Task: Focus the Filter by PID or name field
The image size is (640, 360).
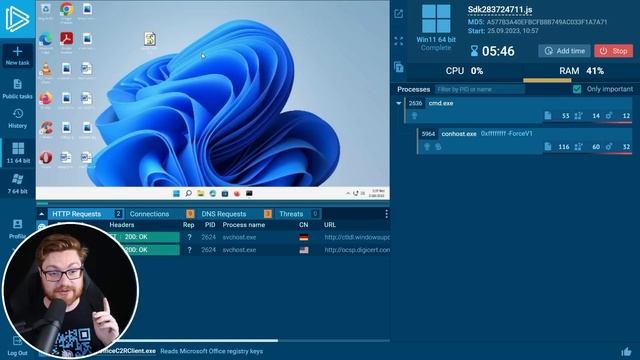Action: pos(480,89)
